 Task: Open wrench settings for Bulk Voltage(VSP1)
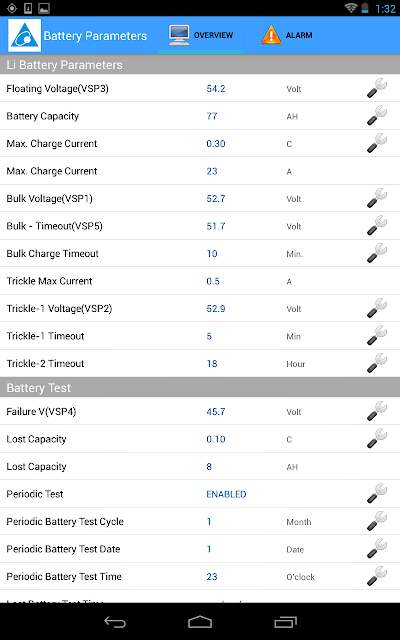[377, 198]
